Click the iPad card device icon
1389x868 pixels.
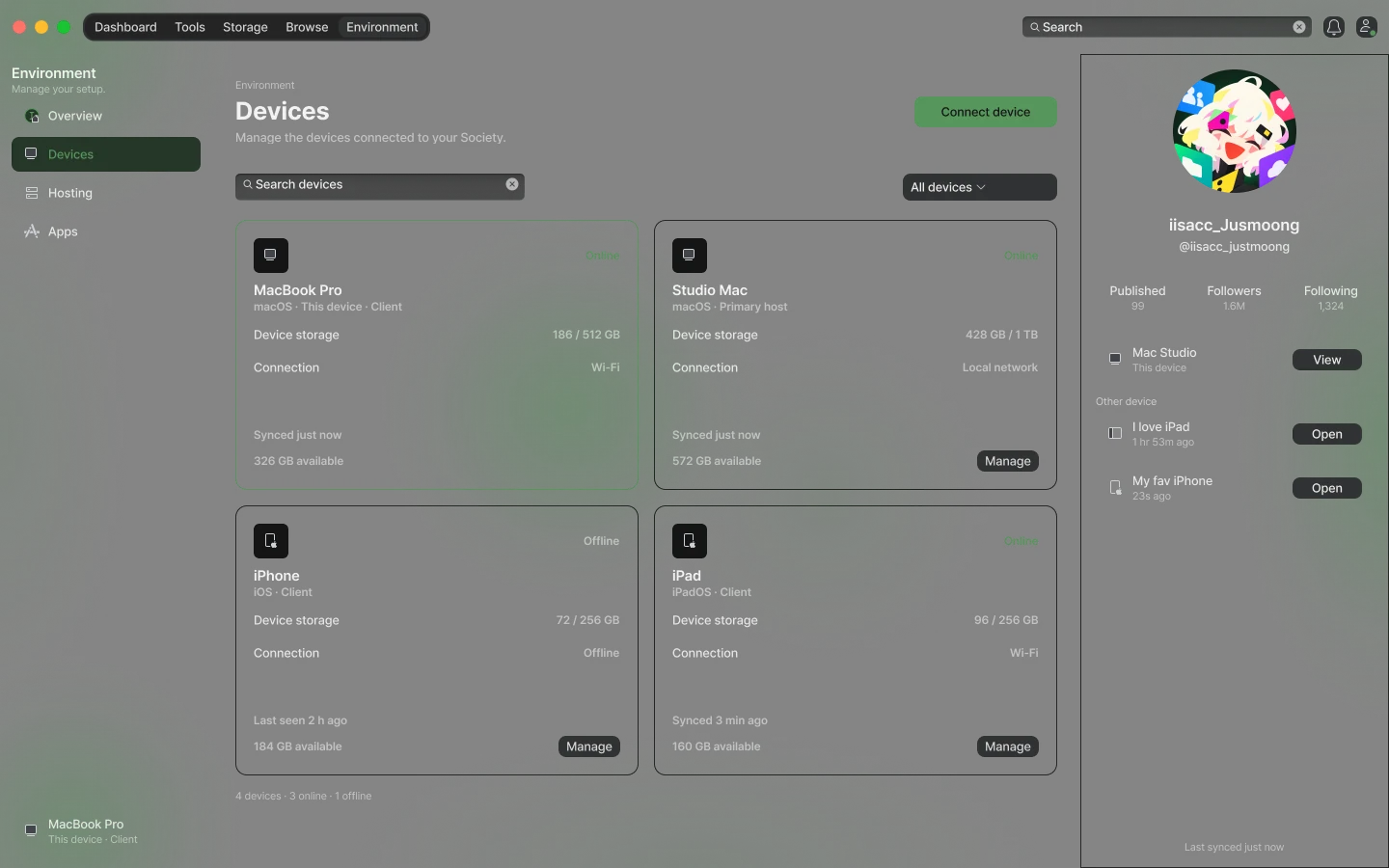pos(690,541)
